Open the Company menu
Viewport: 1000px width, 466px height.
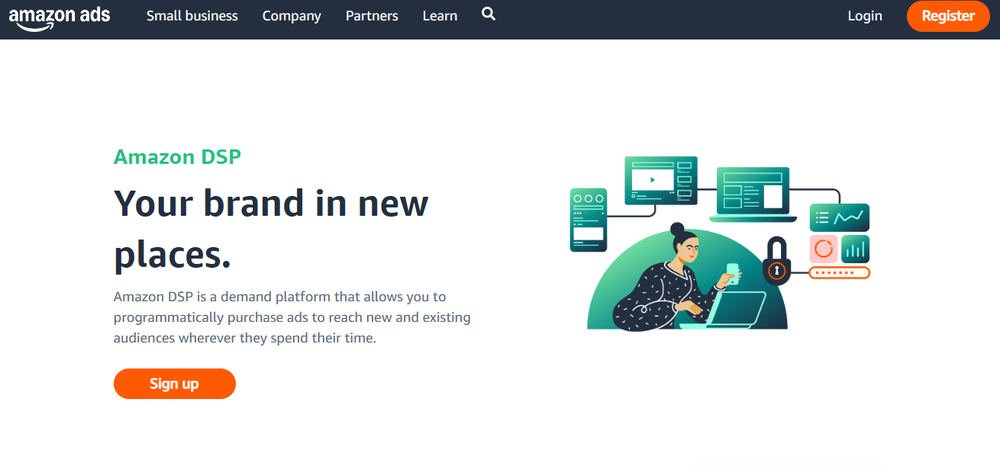coord(291,16)
